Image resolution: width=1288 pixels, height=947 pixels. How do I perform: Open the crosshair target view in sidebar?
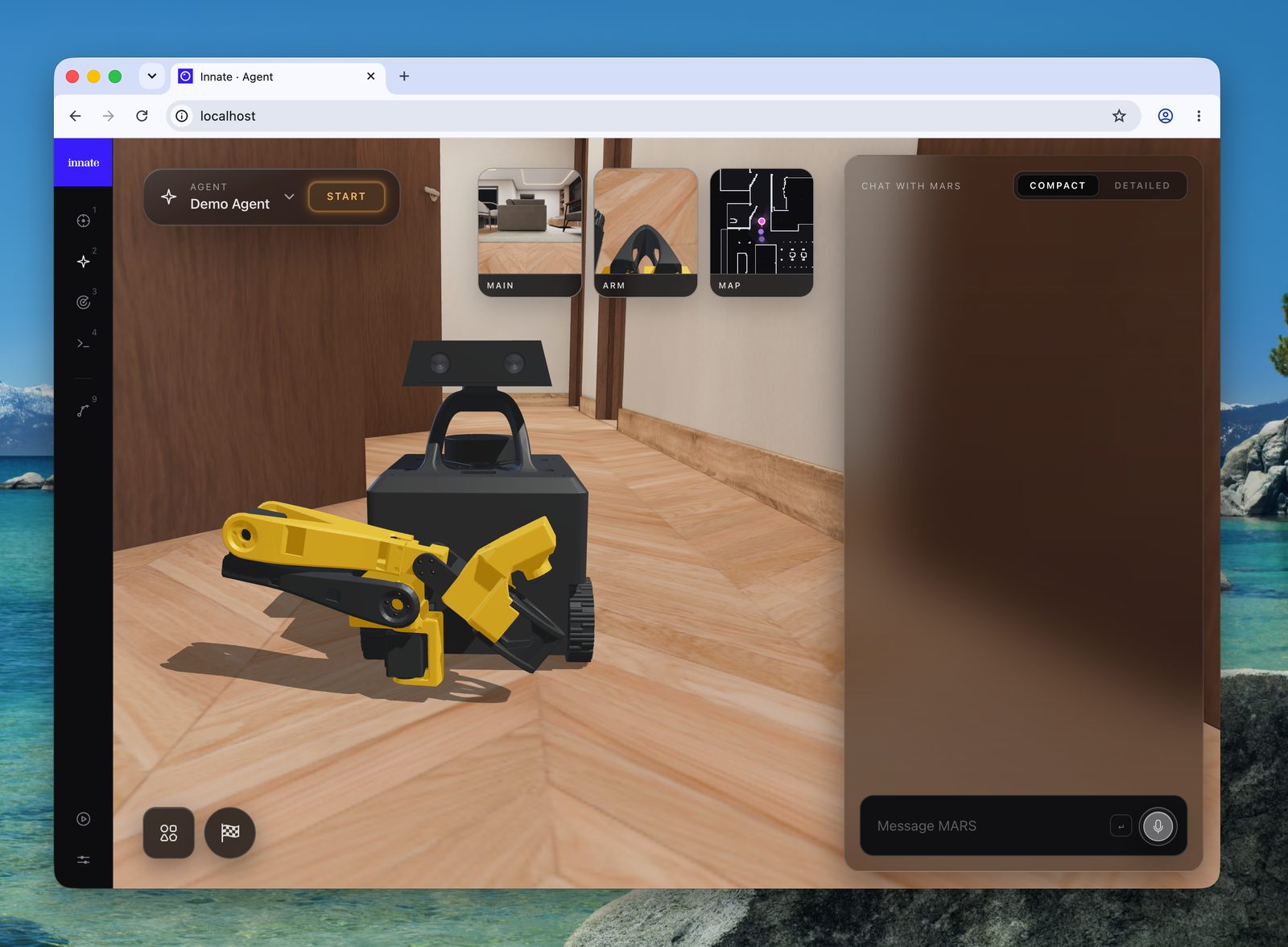(83, 221)
